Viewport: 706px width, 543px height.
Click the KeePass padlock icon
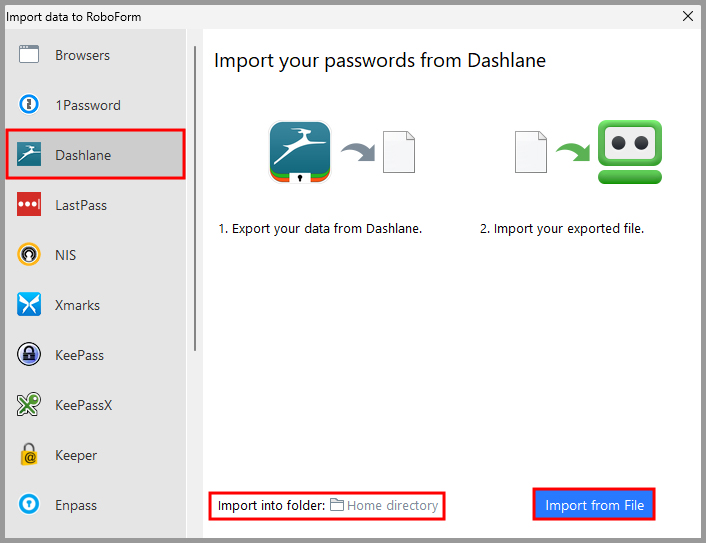coord(29,355)
